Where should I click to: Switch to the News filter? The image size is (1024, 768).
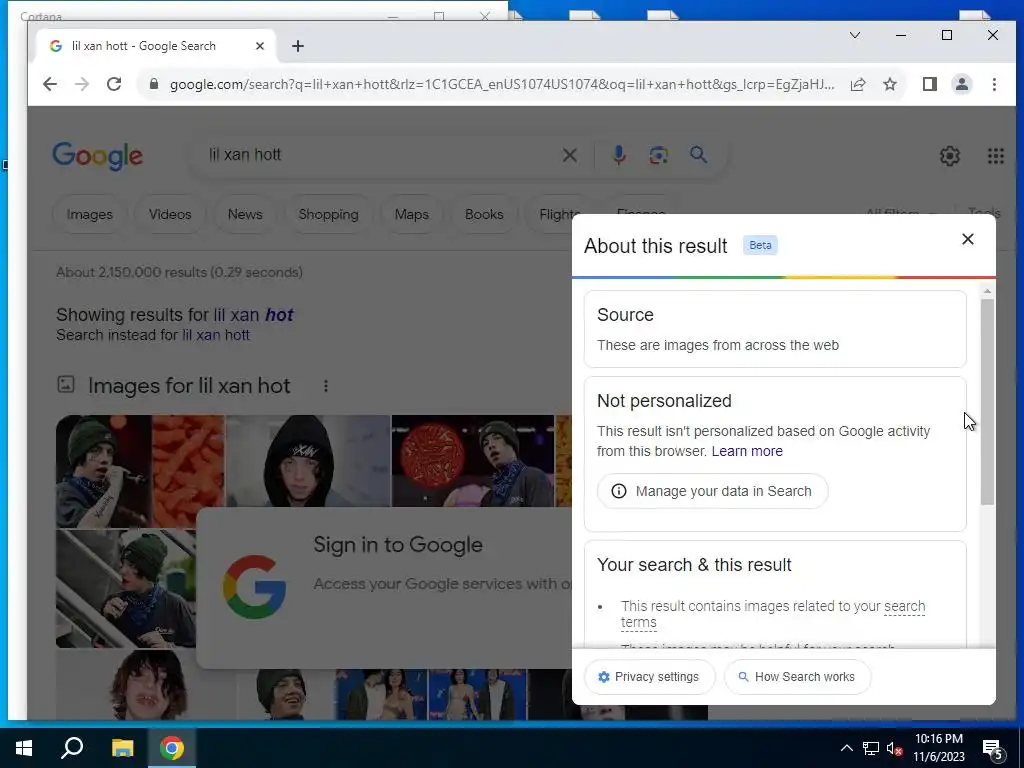point(245,214)
